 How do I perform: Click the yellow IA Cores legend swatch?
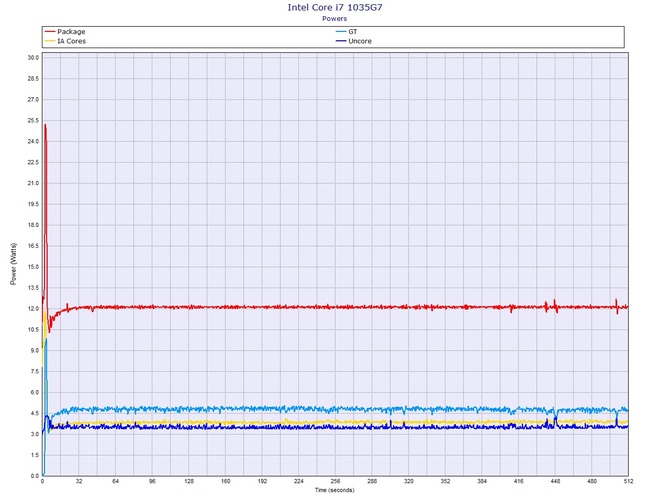pos(50,41)
